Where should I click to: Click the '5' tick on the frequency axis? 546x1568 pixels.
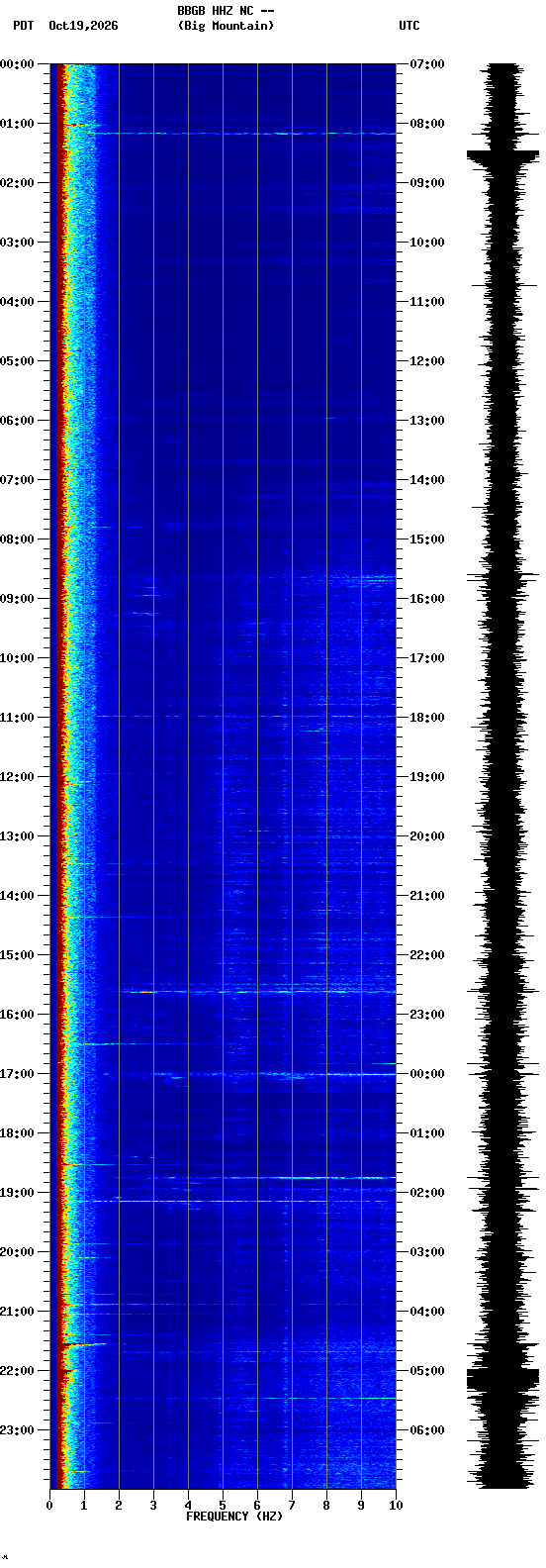tap(223, 1506)
